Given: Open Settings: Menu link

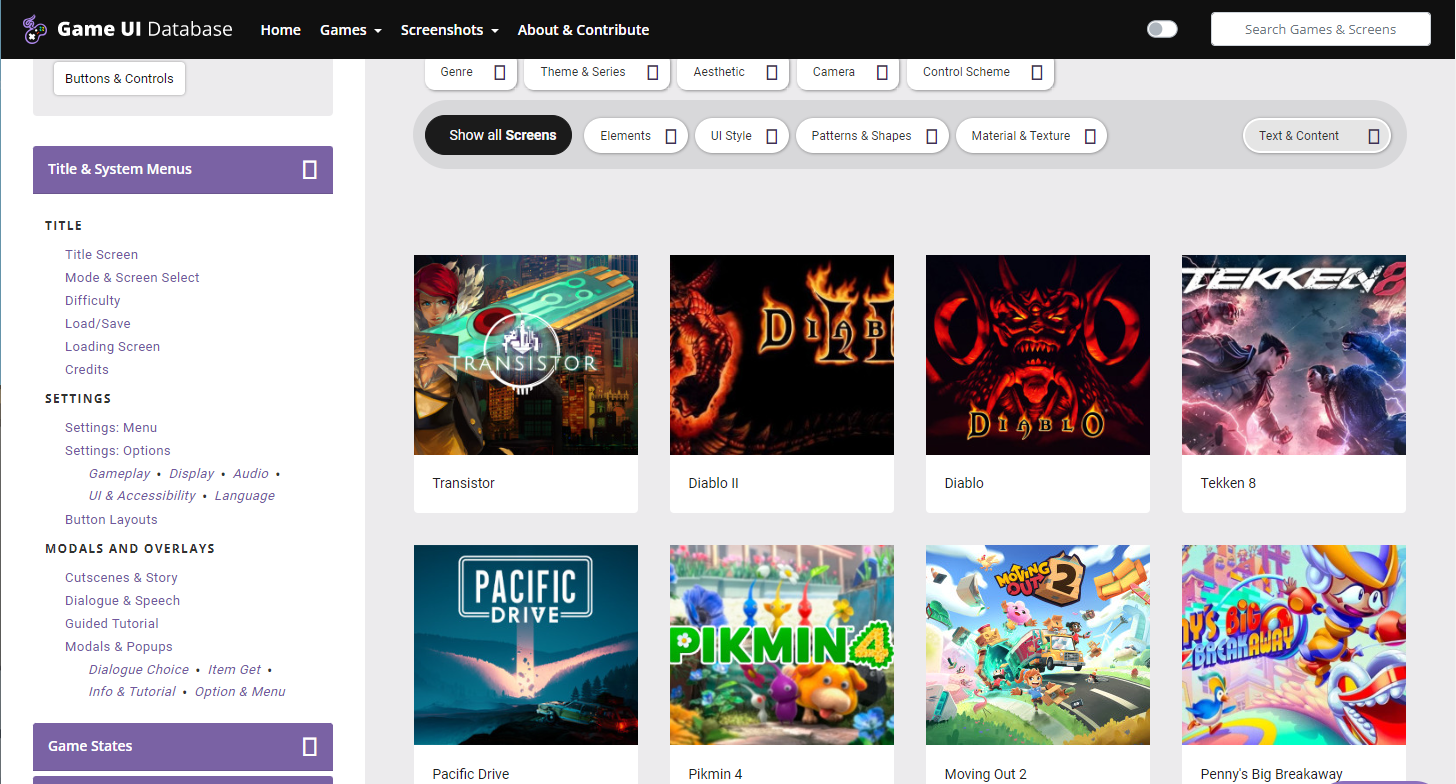Looking at the screenshot, I should pyautogui.click(x=111, y=428).
